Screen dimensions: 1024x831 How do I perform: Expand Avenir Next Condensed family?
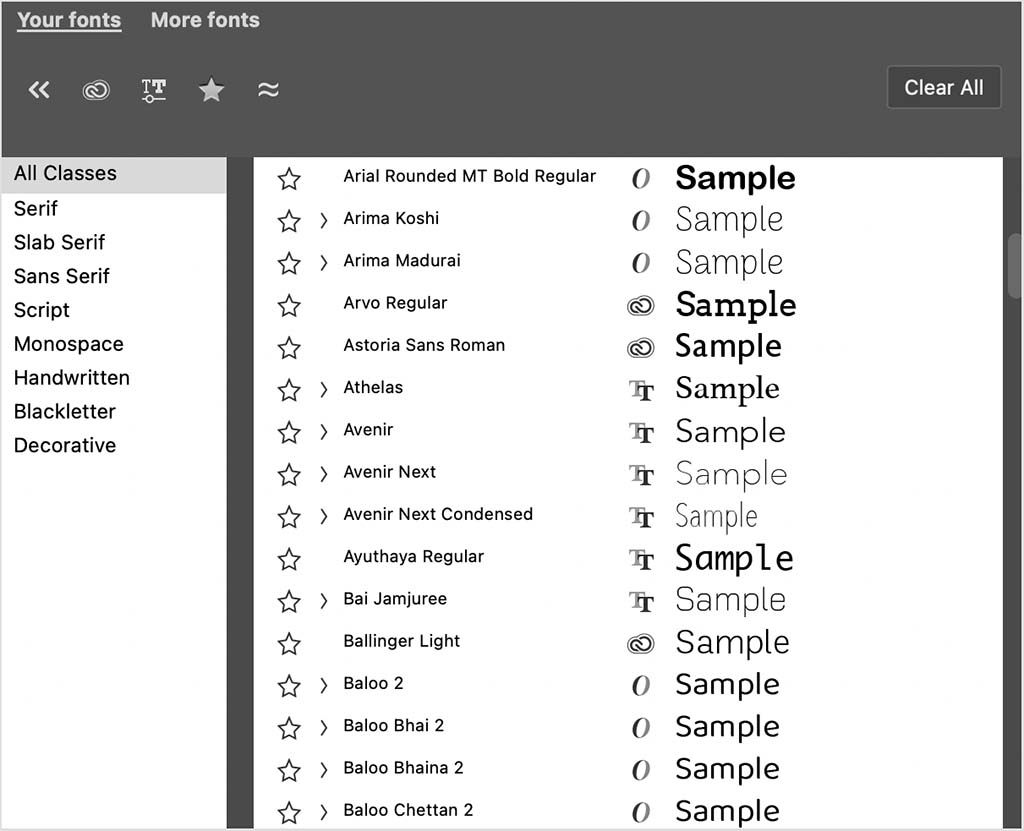pos(323,517)
